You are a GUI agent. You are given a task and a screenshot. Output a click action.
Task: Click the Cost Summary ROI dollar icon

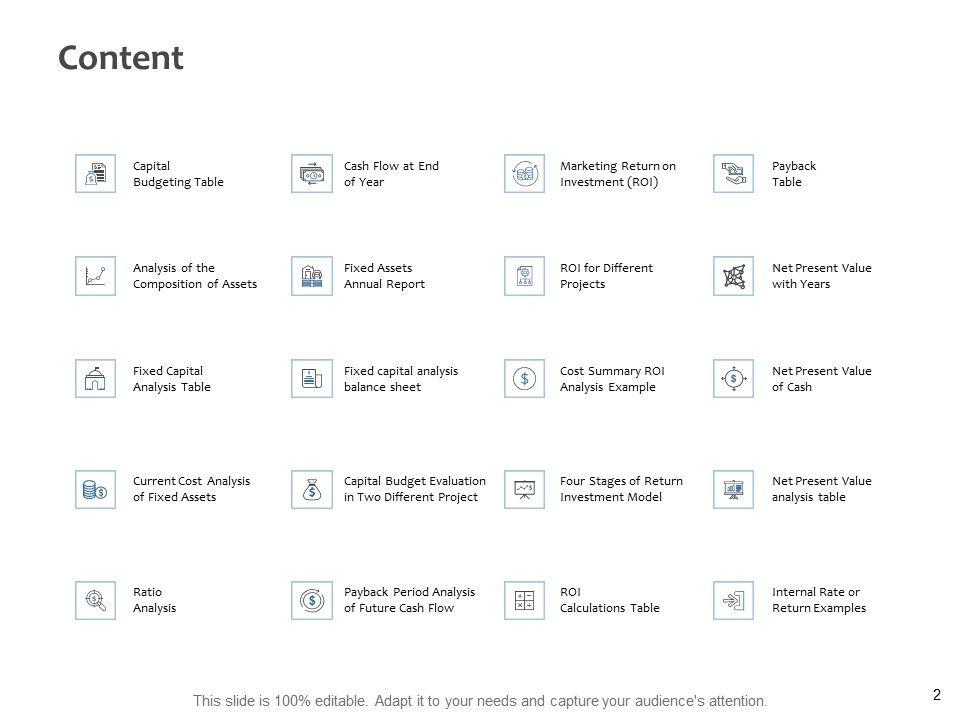click(x=525, y=379)
